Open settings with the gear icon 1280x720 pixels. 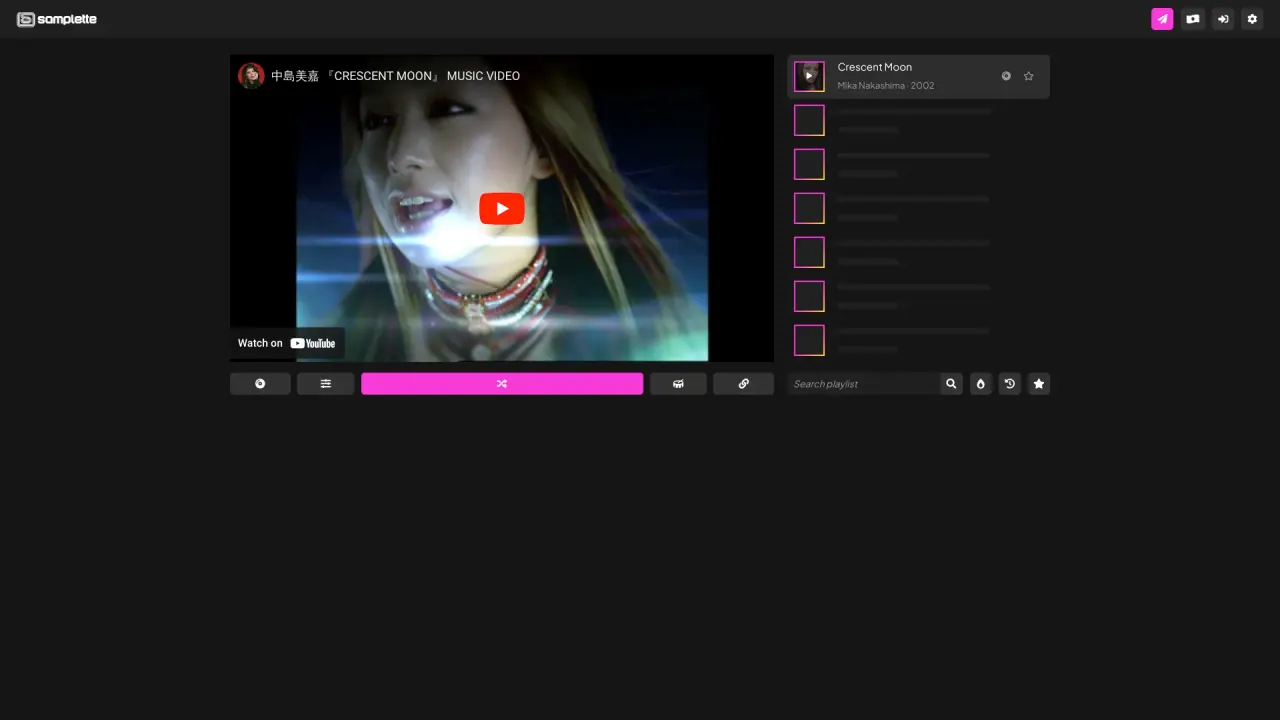pyautogui.click(x=1252, y=19)
